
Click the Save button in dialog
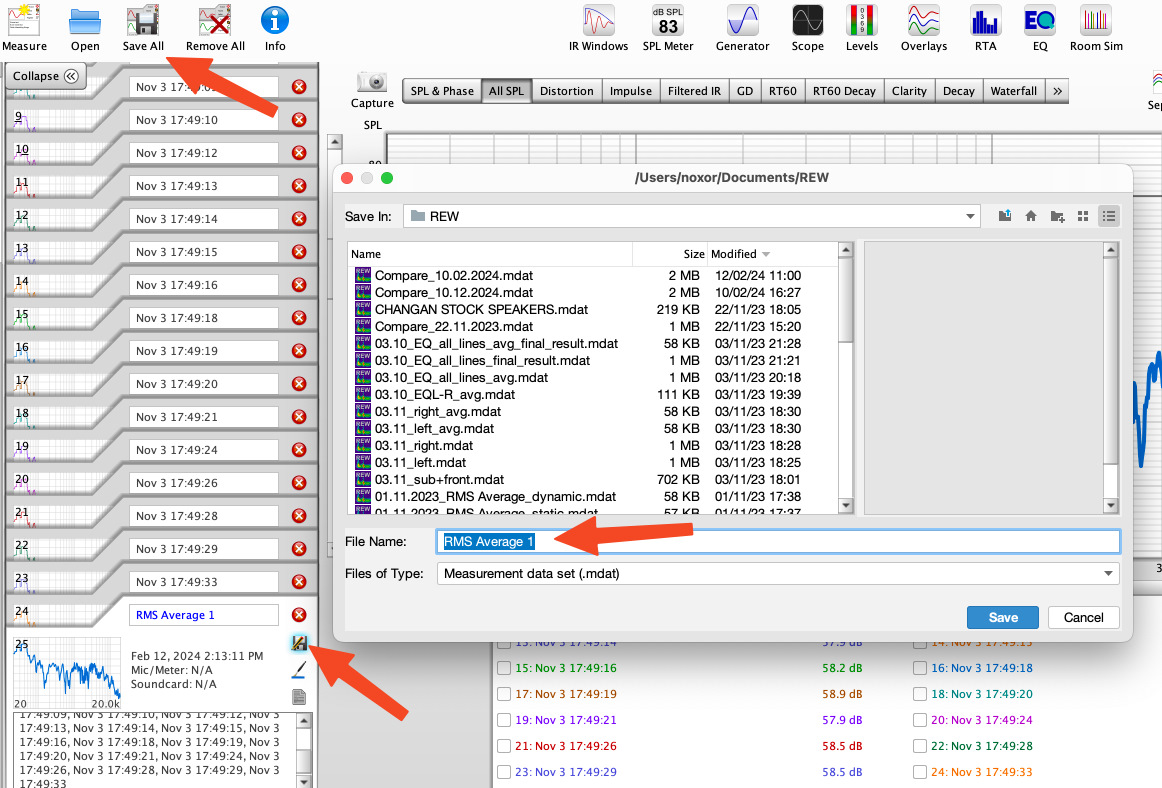[x=1003, y=618]
